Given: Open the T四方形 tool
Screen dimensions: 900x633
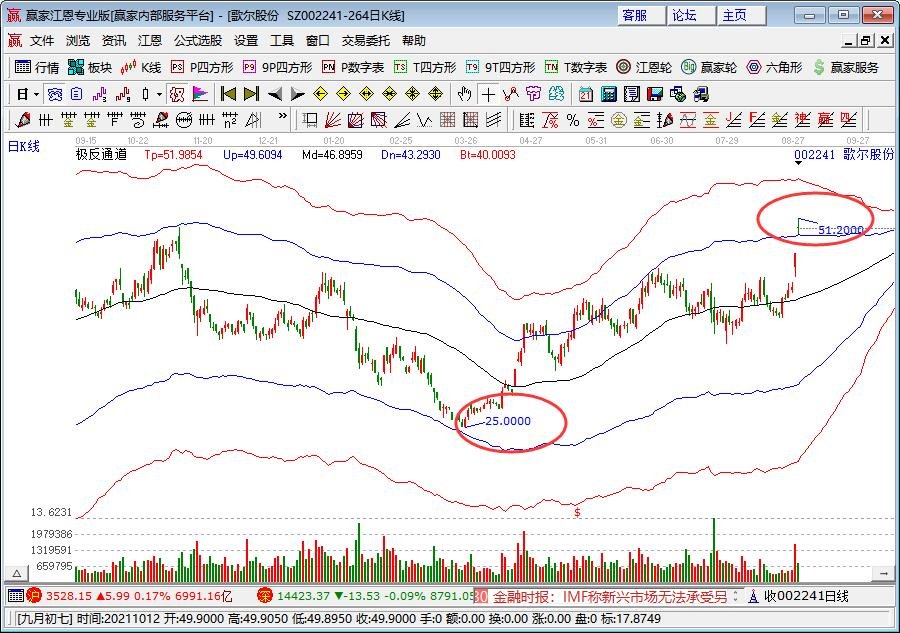Looking at the screenshot, I should [x=425, y=67].
